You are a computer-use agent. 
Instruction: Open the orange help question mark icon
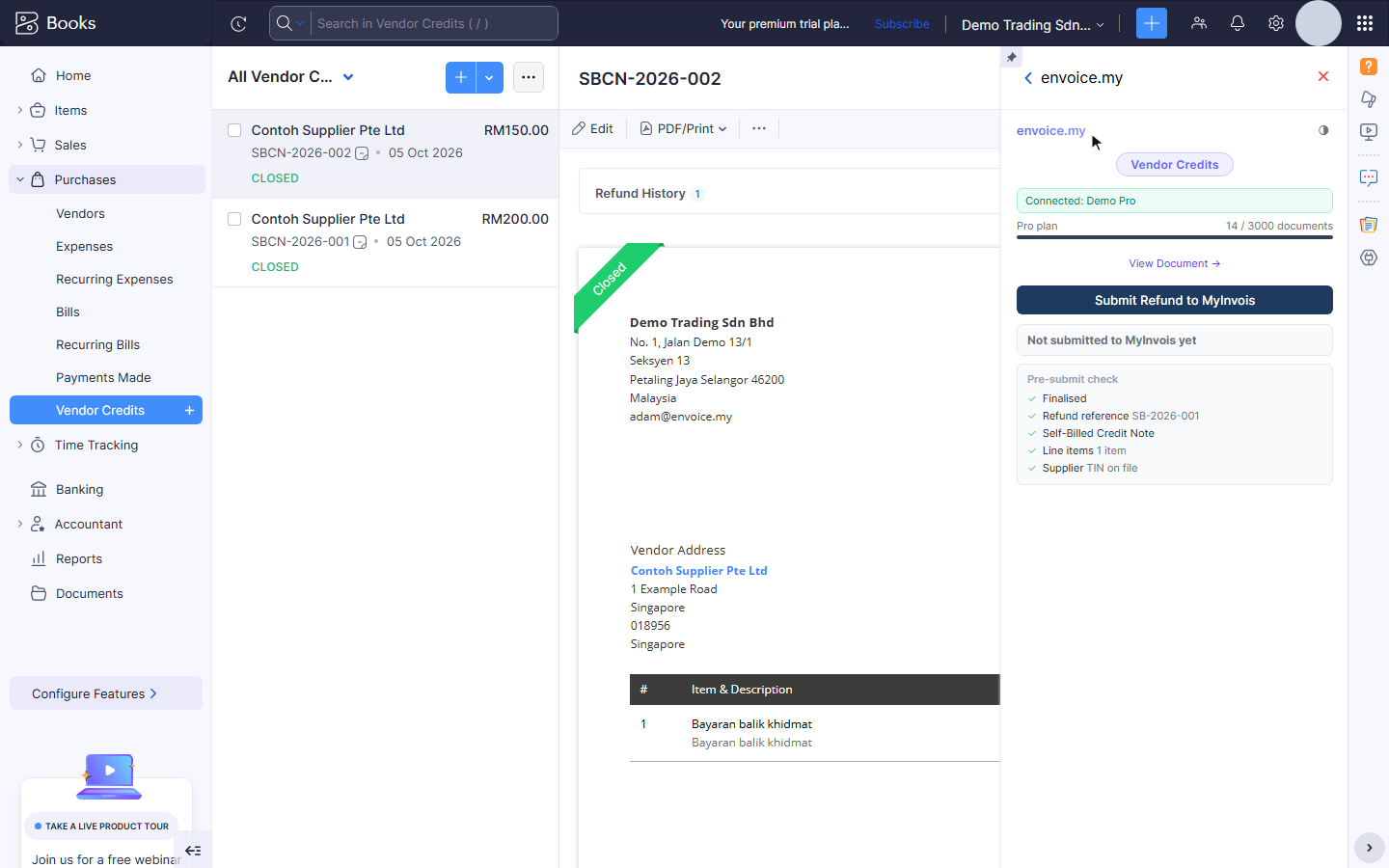tap(1369, 67)
